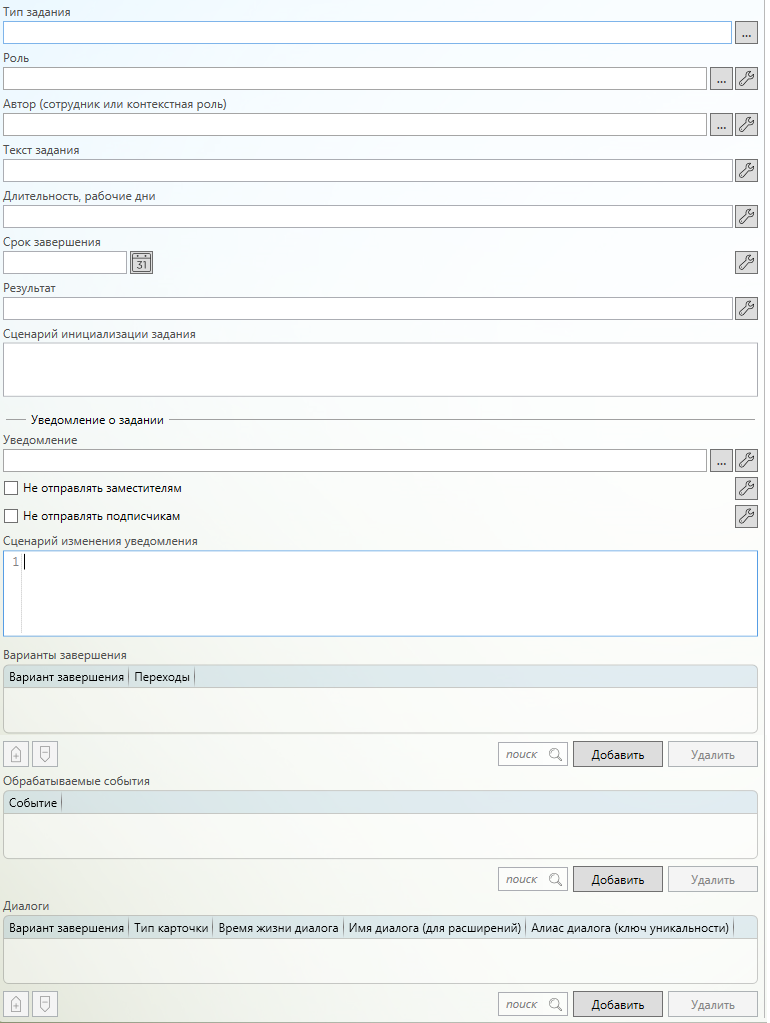Screen dimensions: 770x1023
Task: Open the Автор selection via ellipsis button
Action: pyautogui.click(x=721, y=125)
